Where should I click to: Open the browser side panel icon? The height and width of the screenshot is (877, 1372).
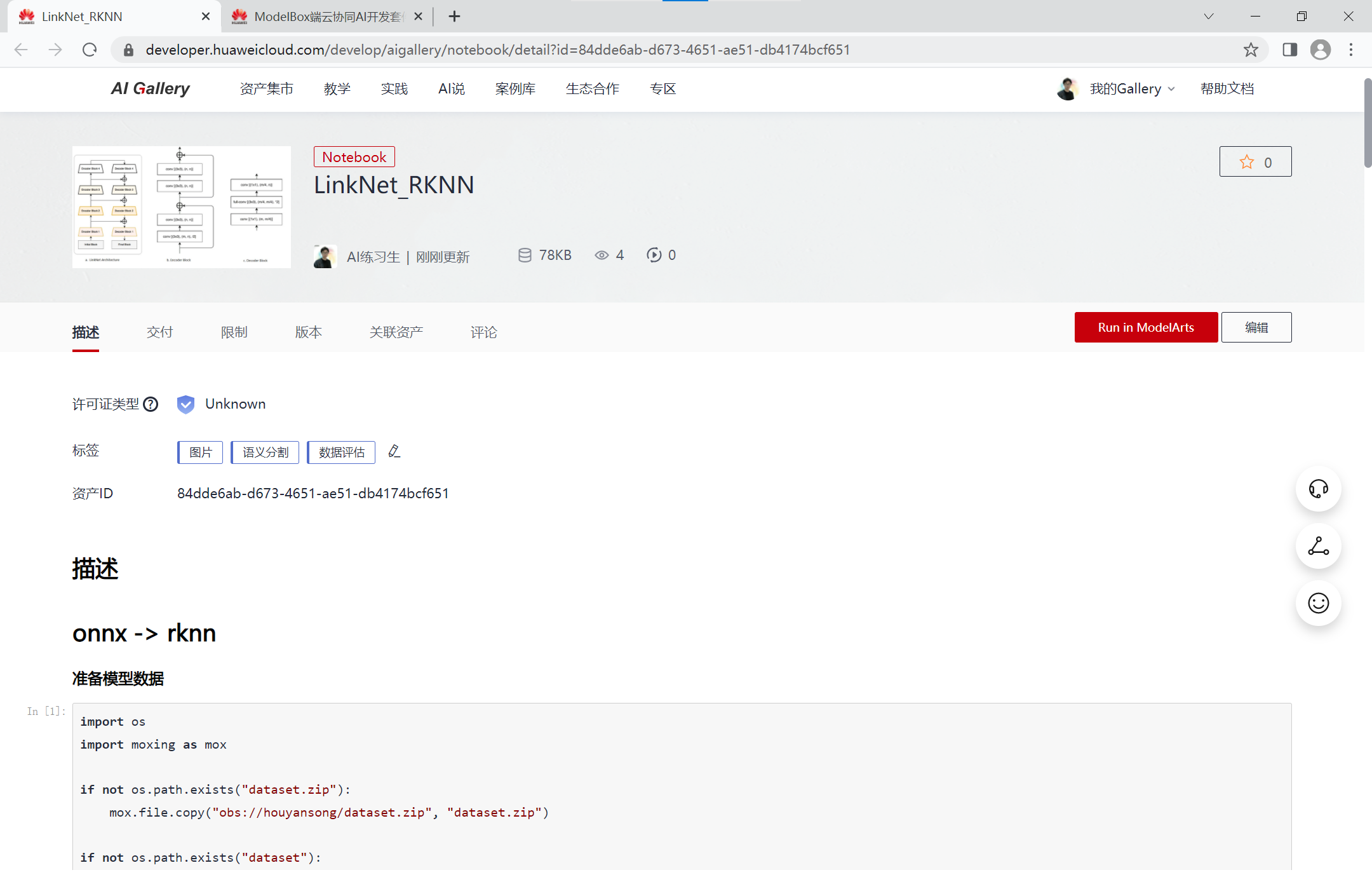(x=1289, y=50)
